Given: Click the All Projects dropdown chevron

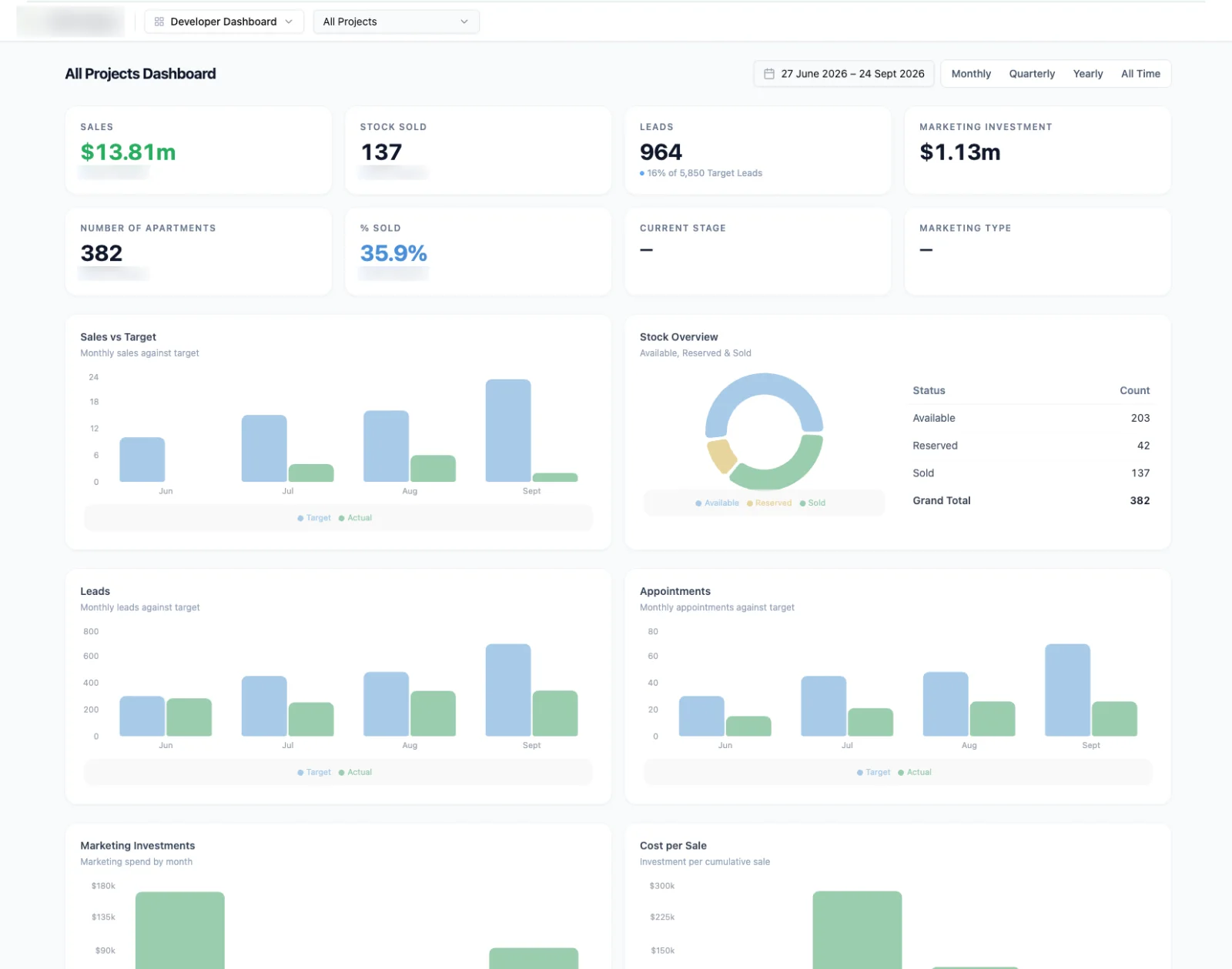Looking at the screenshot, I should click(x=464, y=22).
